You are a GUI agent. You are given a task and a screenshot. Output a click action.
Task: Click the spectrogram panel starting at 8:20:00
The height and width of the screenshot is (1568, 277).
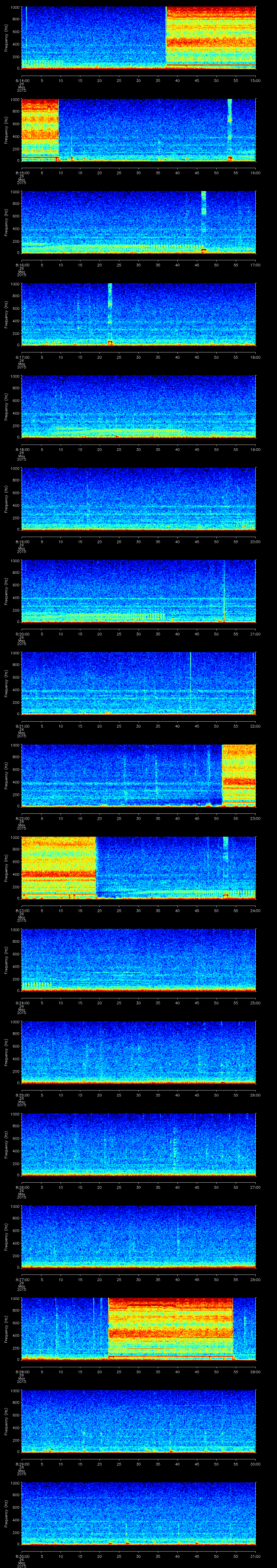(138, 592)
